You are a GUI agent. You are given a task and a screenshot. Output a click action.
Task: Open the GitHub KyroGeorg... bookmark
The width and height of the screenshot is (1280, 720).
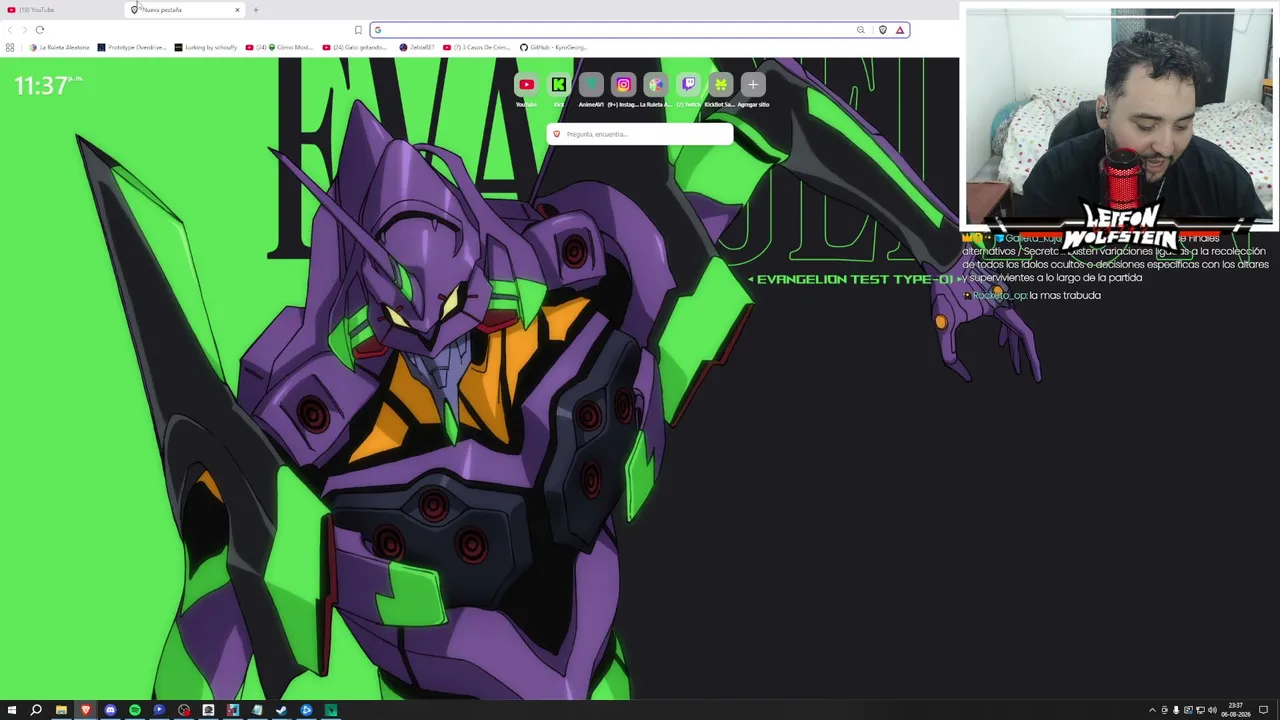pos(554,47)
